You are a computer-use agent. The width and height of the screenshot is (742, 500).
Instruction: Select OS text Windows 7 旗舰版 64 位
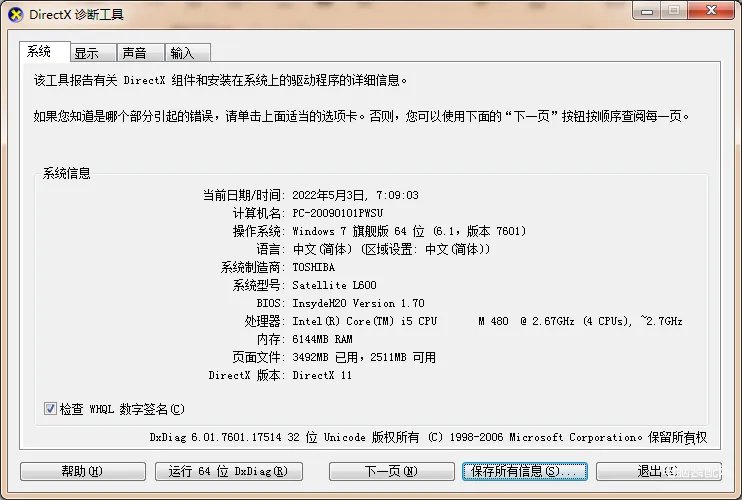(x=358, y=231)
